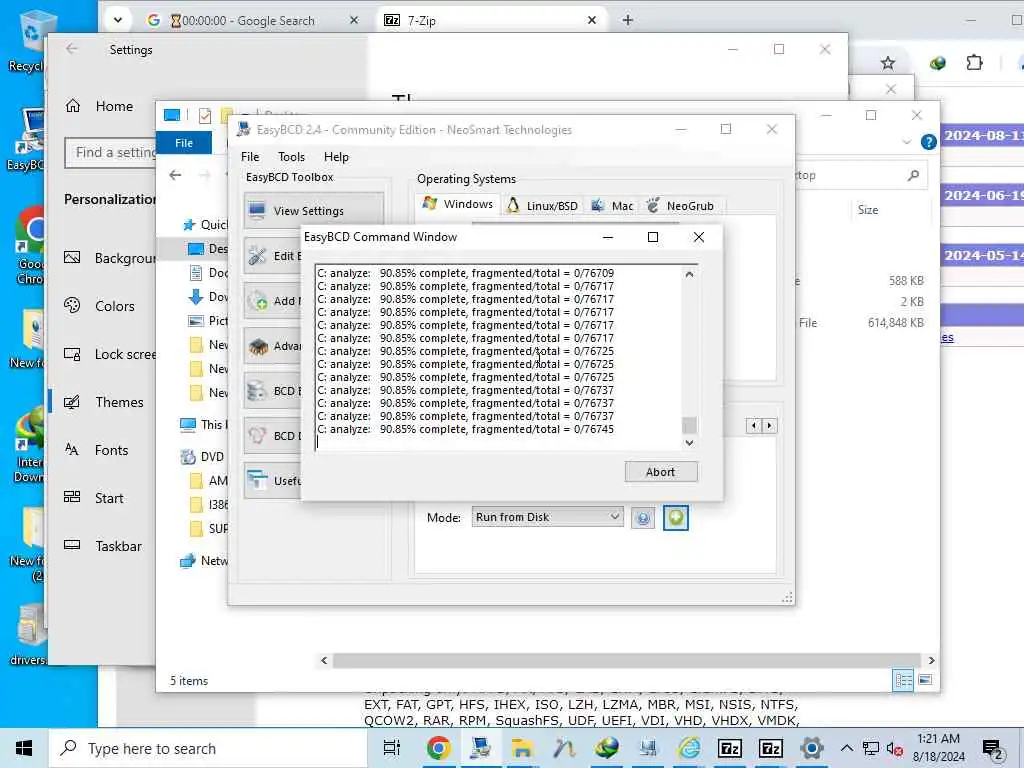The height and width of the screenshot is (768, 1024).
Task: Switch to the Linux/BSD tab
Action: pyautogui.click(x=543, y=206)
